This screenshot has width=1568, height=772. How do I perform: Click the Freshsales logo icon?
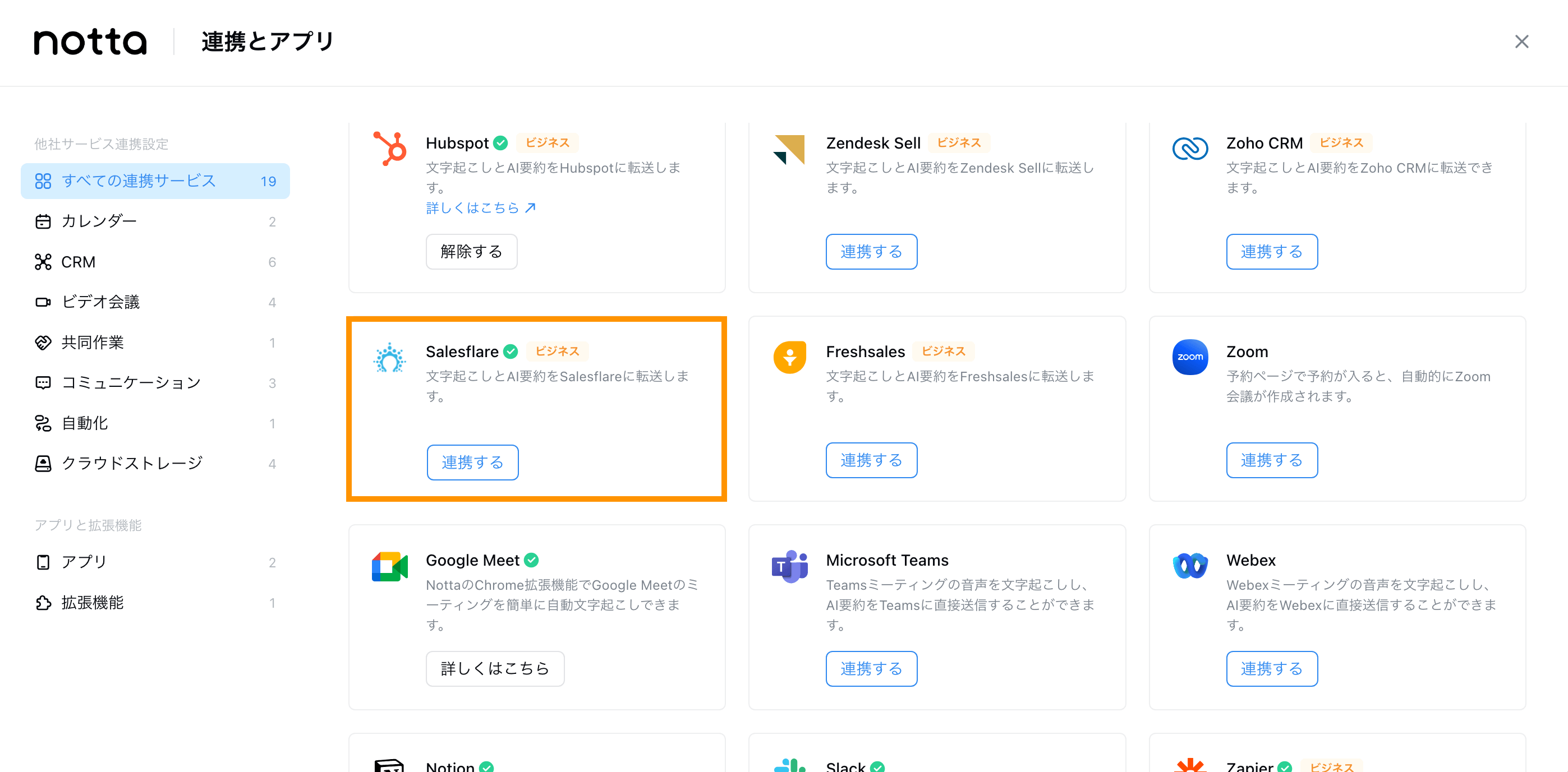[789, 357]
